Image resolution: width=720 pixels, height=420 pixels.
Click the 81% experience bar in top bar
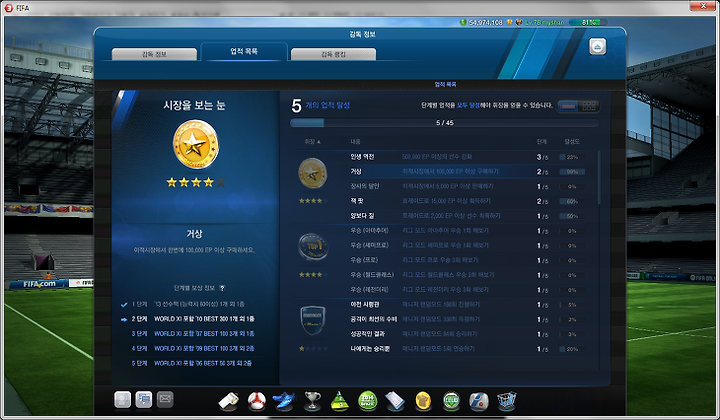[x=588, y=22]
